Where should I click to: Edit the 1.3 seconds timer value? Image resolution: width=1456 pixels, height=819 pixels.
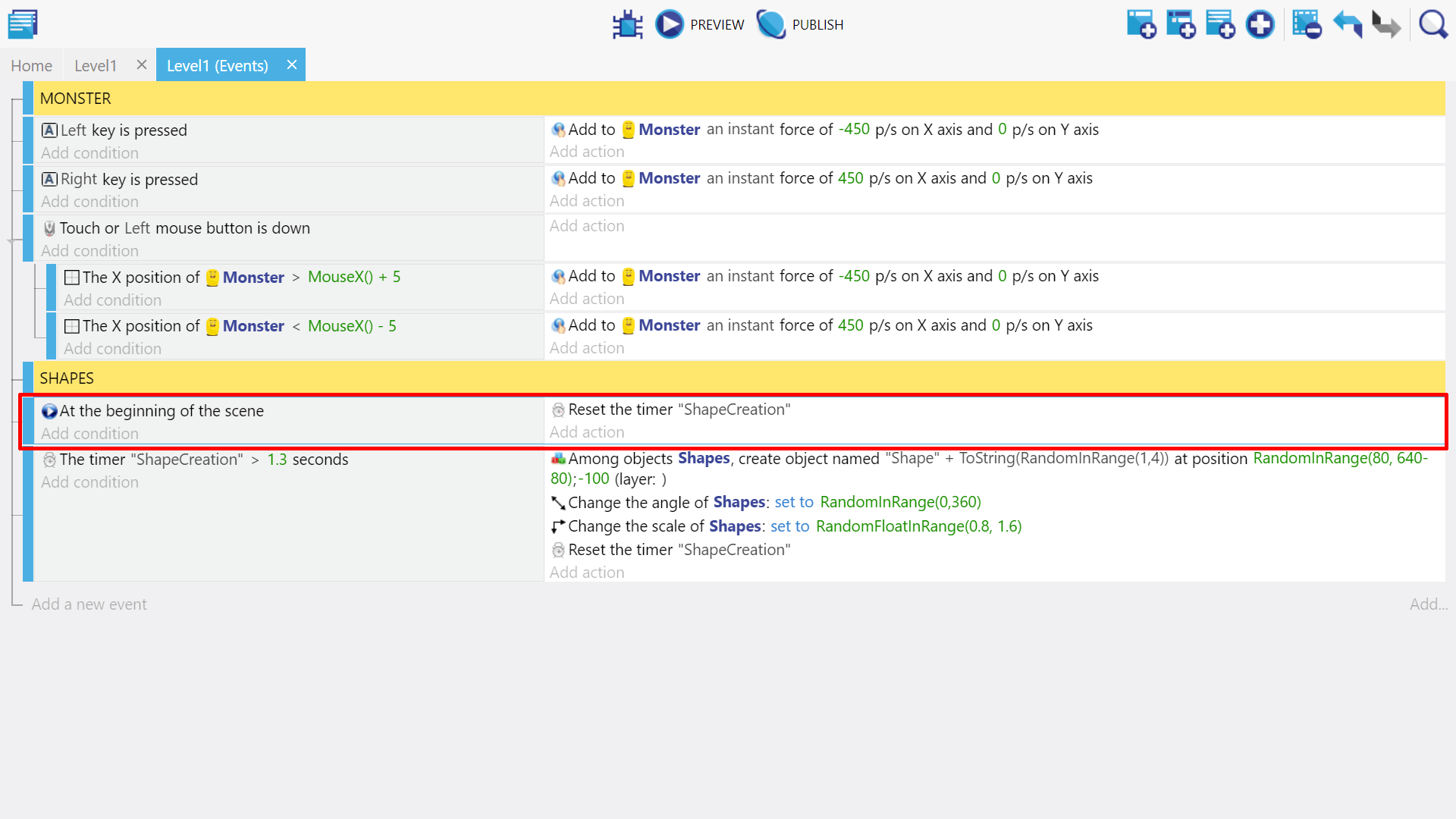click(x=277, y=460)
